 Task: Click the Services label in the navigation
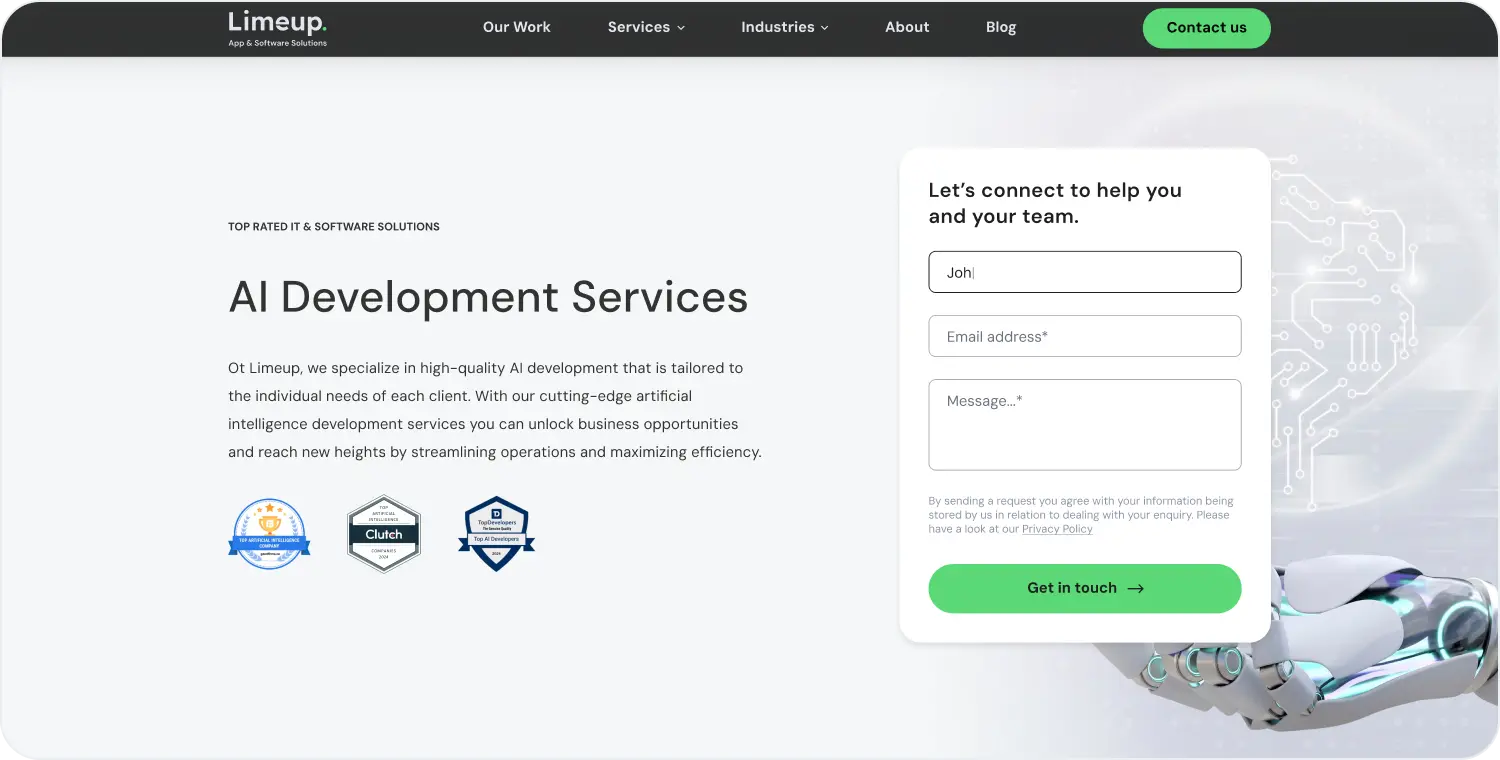tap(638, 27)
